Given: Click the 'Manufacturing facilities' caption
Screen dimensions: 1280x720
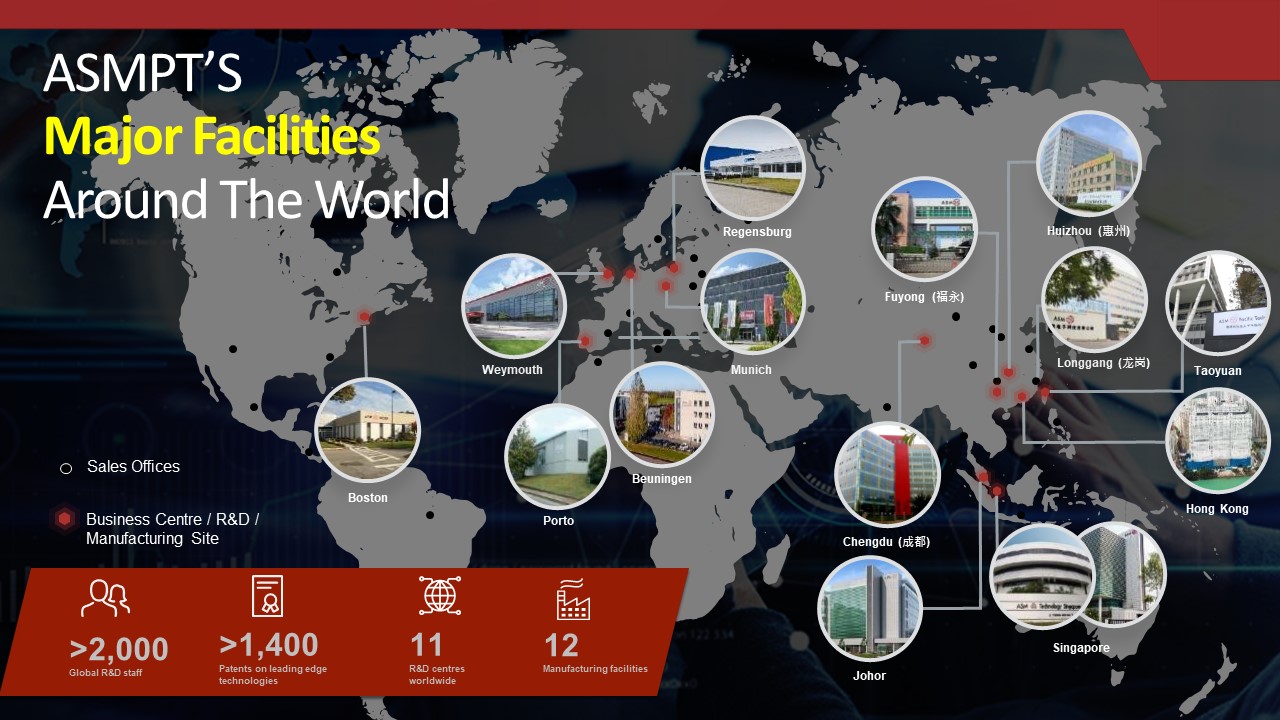Looking at the screenshot, I should click(595, 669).
